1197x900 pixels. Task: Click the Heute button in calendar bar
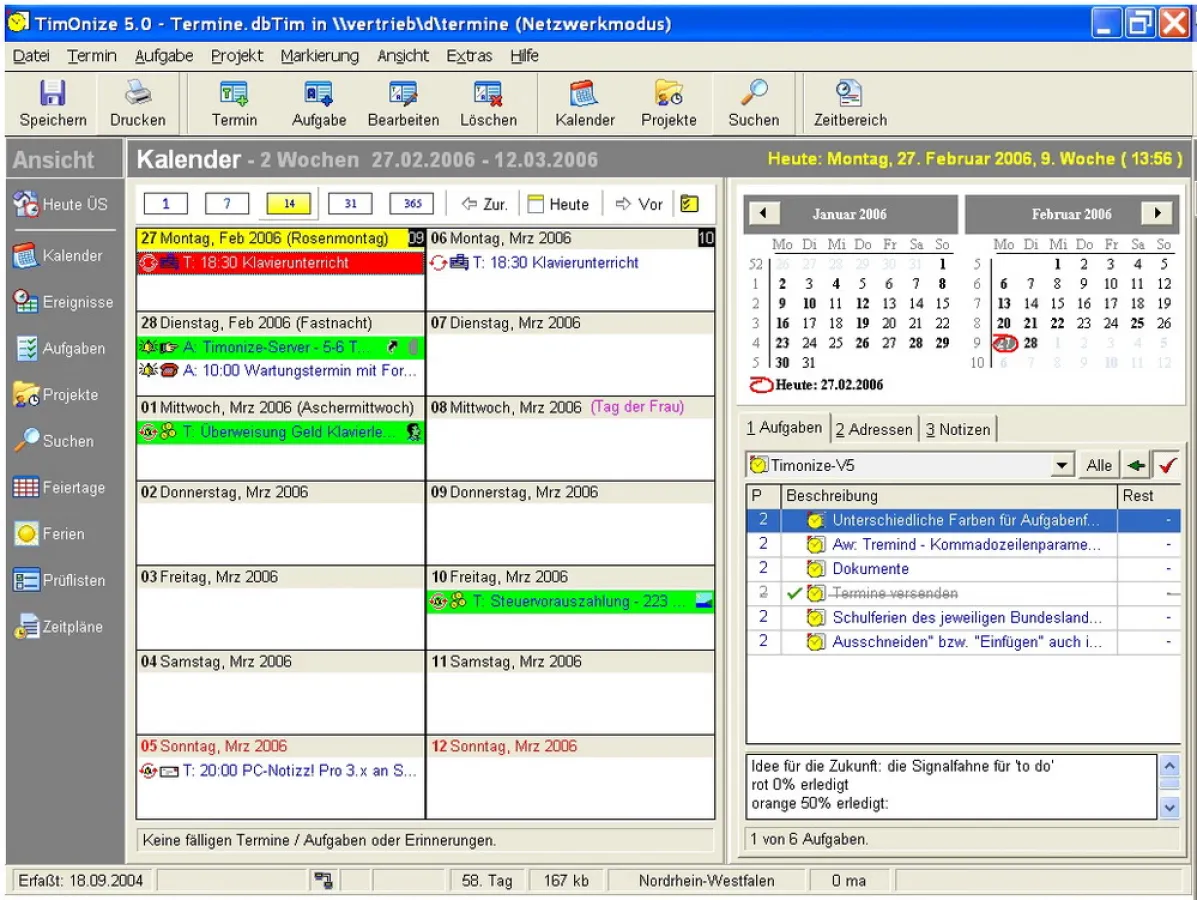[x=558, y=204]
